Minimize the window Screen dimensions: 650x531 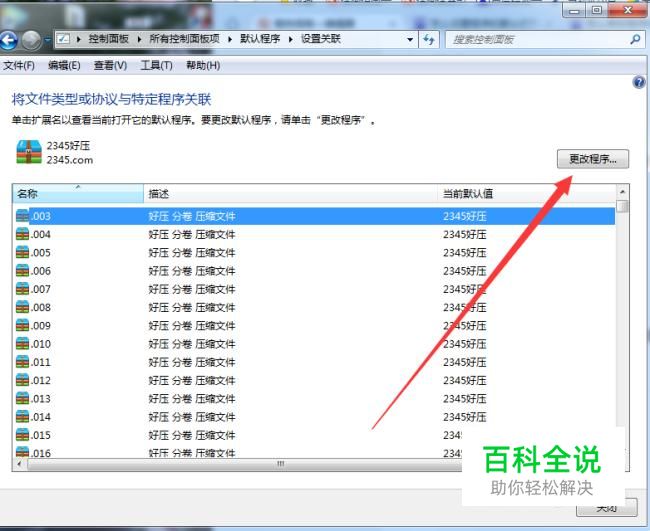pos(574,10)
